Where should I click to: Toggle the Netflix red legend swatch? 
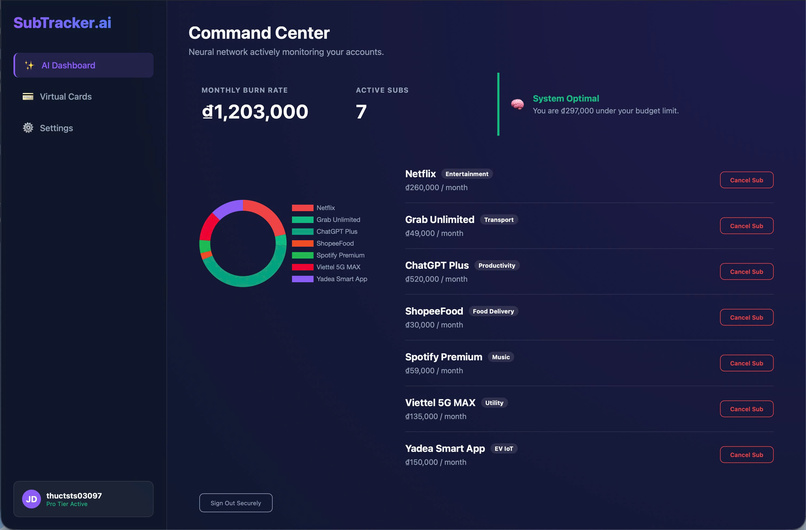click(303, 208)
